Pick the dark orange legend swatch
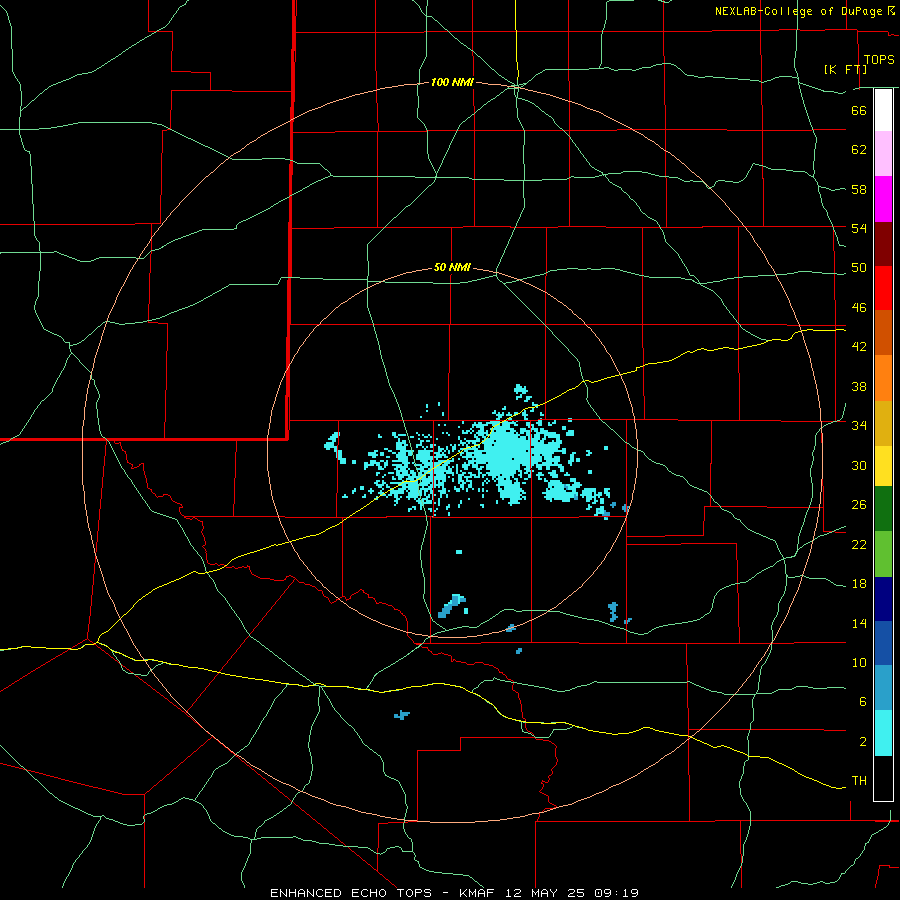 tap(883, 332)
